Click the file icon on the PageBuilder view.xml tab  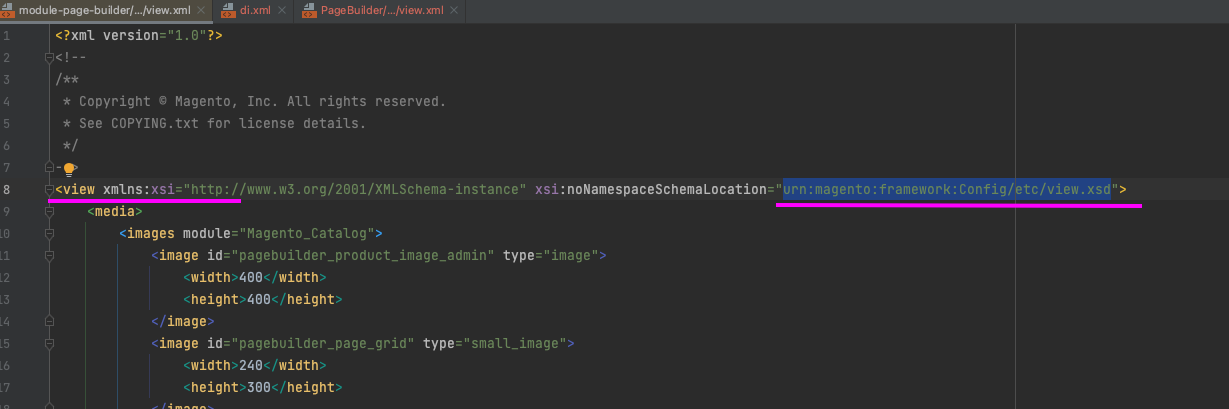310,10
